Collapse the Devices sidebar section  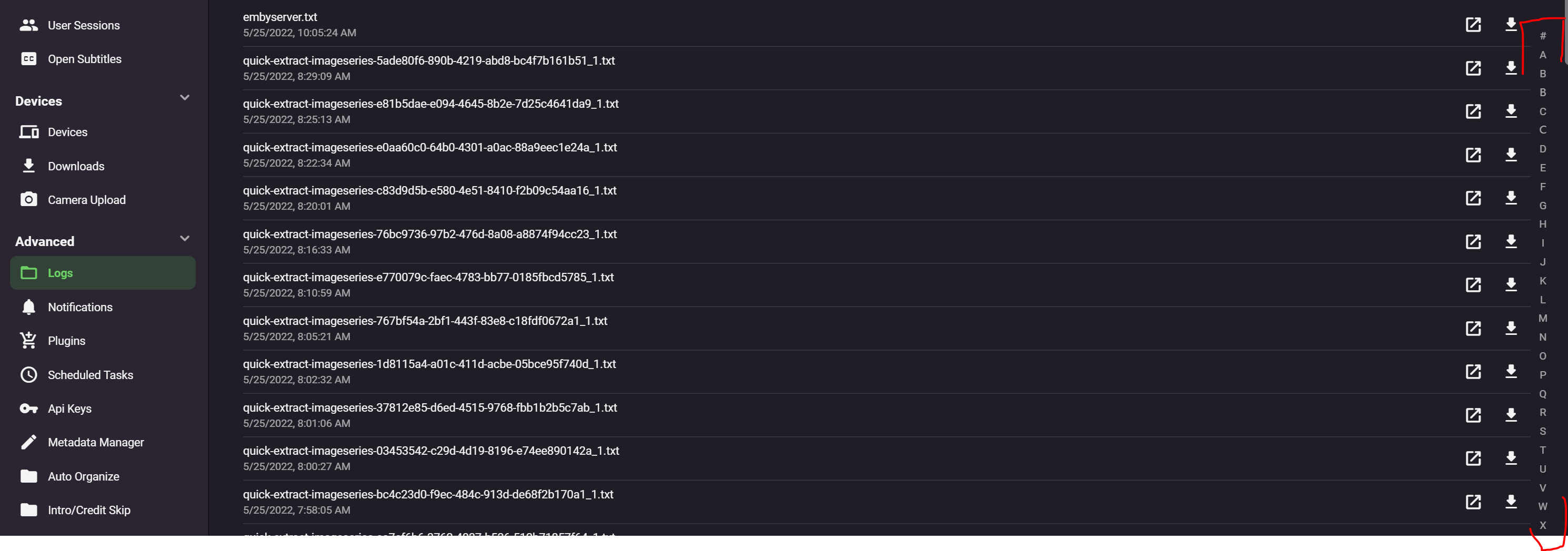185,98
